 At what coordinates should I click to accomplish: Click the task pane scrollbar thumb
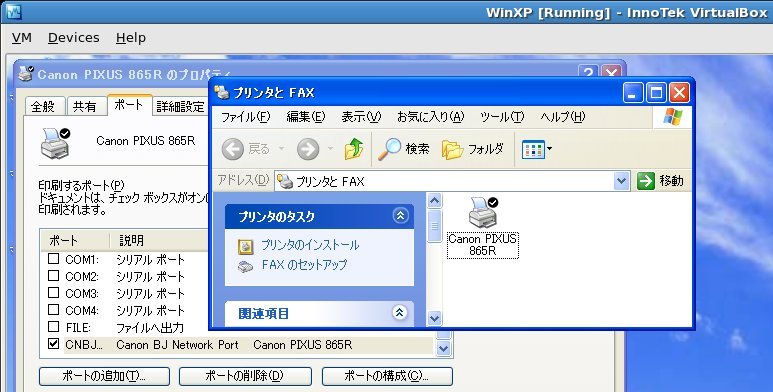click(434, 226)
